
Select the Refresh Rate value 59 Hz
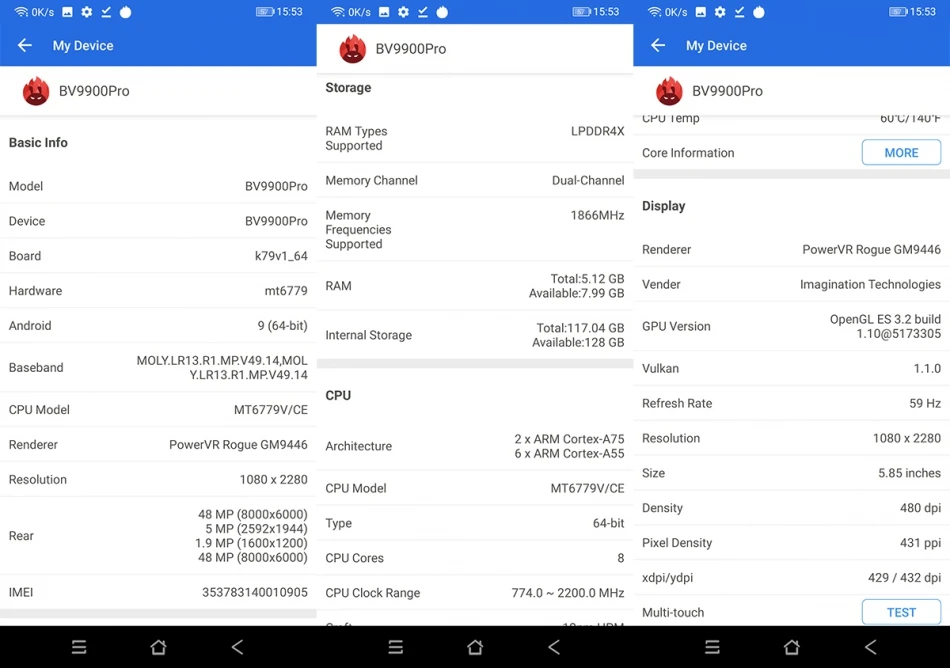[925, 403]
